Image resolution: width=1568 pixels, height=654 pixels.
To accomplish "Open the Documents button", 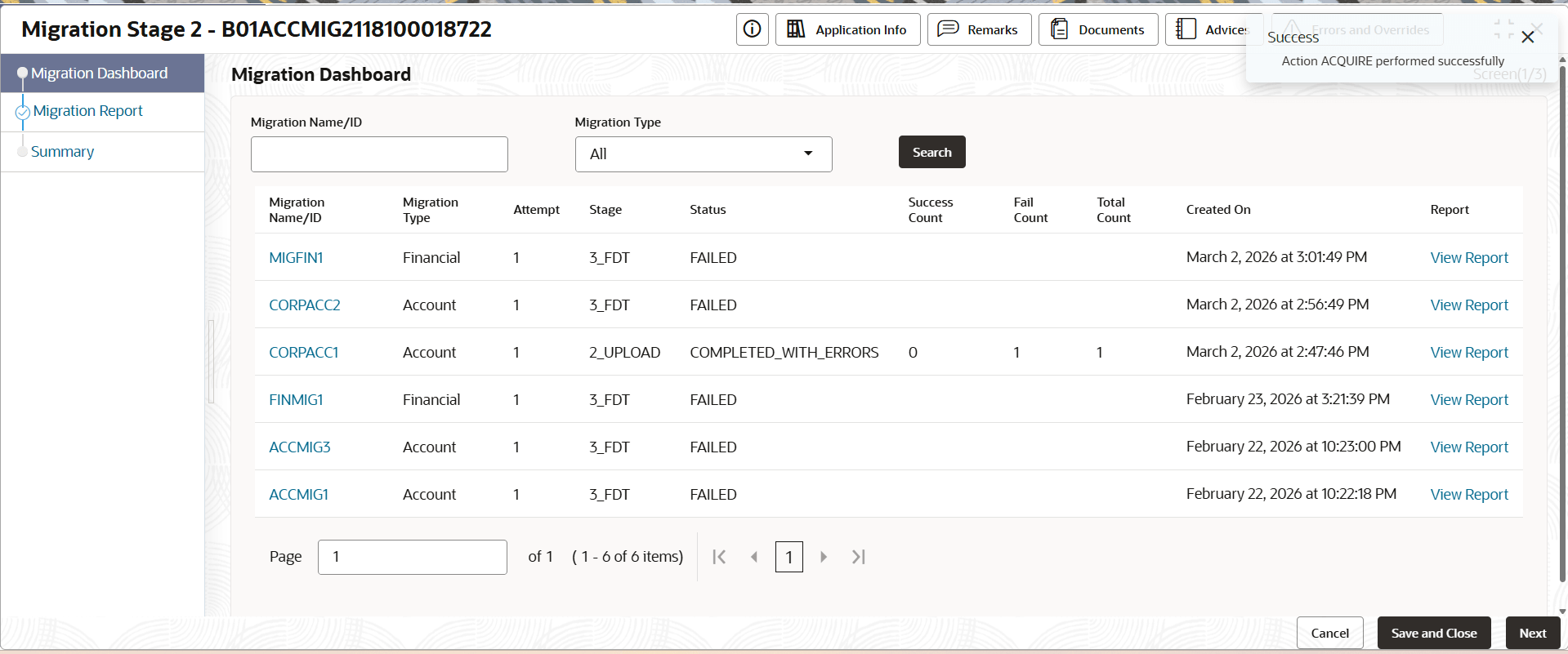I will pyautogui.click(x=1098, y=29).
